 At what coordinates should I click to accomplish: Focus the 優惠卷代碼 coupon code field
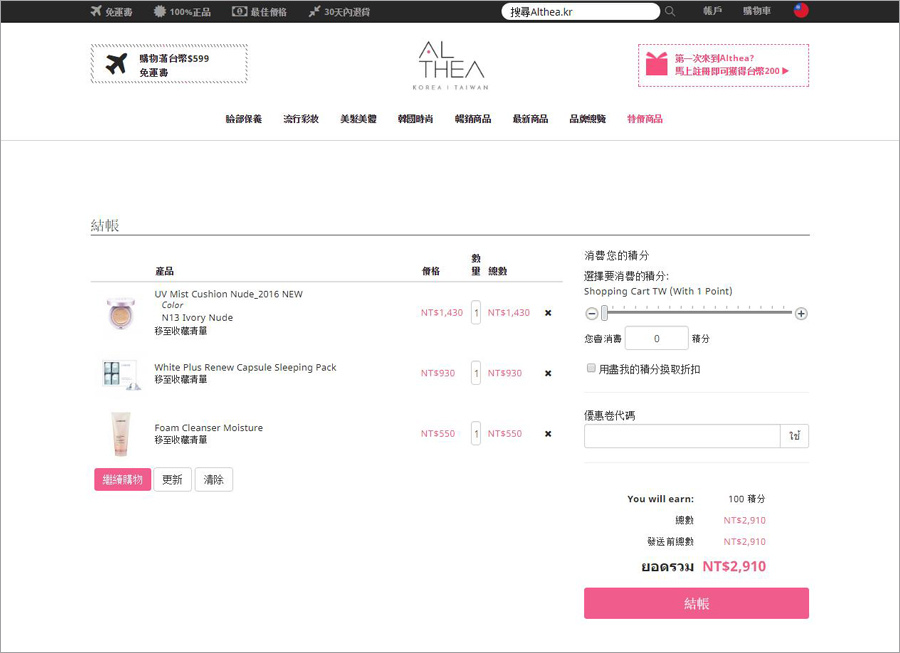pos(682,436)
